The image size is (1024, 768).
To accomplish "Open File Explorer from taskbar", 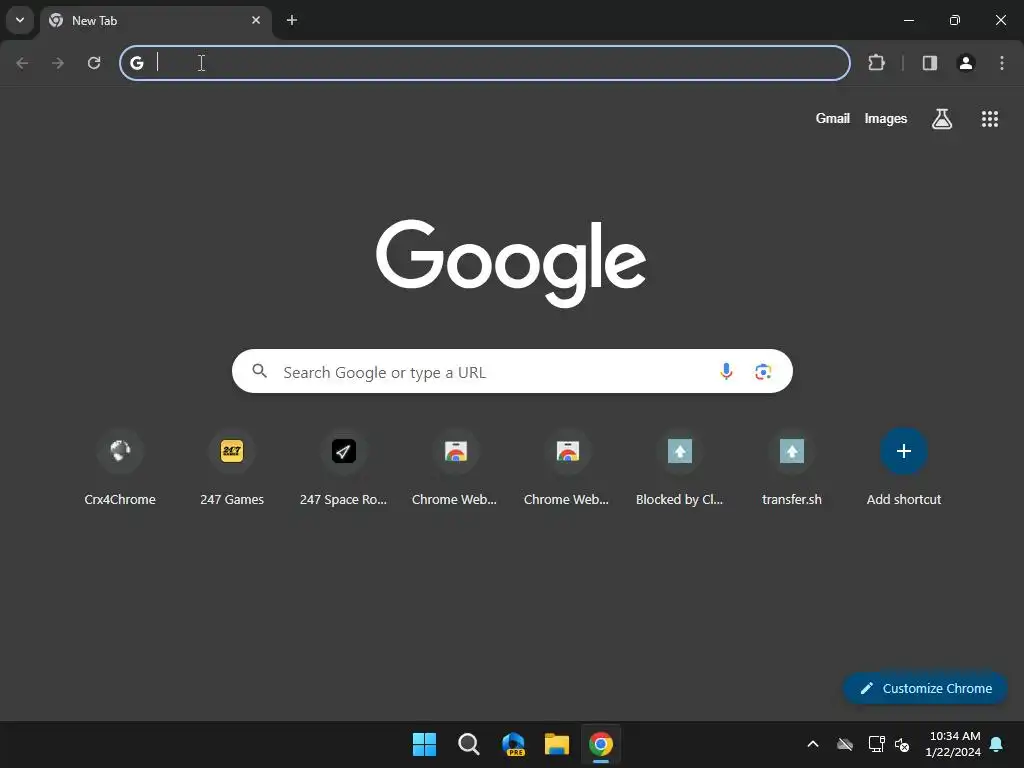I will pos(557,744).
